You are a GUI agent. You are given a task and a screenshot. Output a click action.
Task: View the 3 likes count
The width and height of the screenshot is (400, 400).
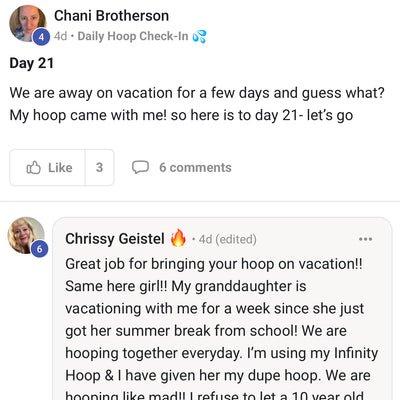(x=99, y=167)
